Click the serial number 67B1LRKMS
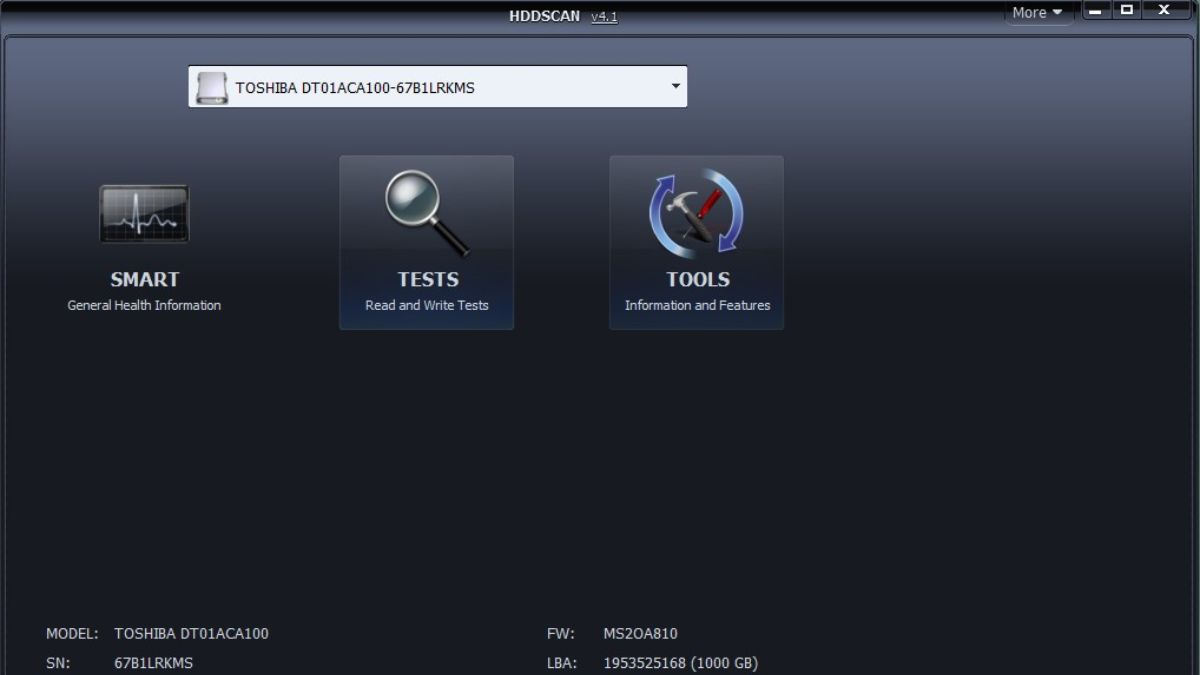Image resolution: width=1200 pixels, height=675 pixels. (153, 663)
